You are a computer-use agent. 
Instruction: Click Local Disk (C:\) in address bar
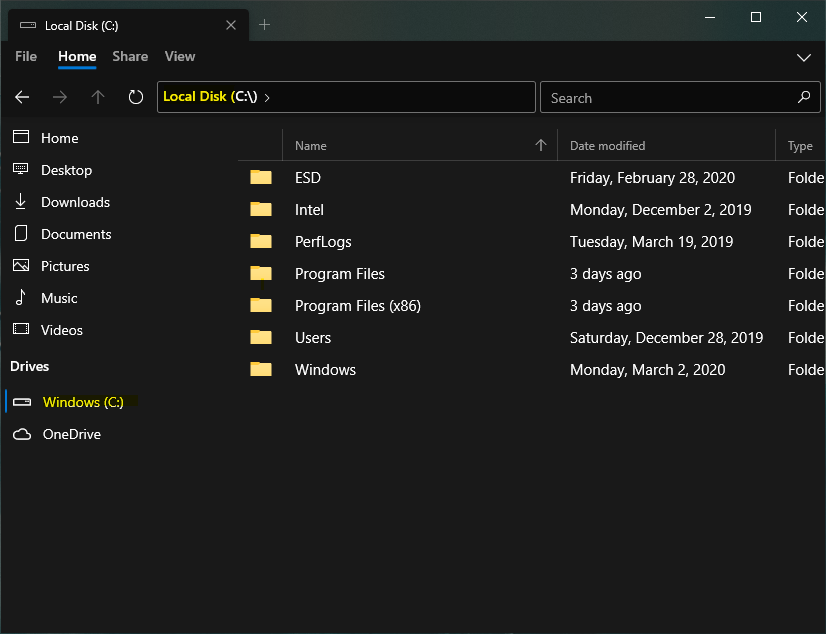210,96
